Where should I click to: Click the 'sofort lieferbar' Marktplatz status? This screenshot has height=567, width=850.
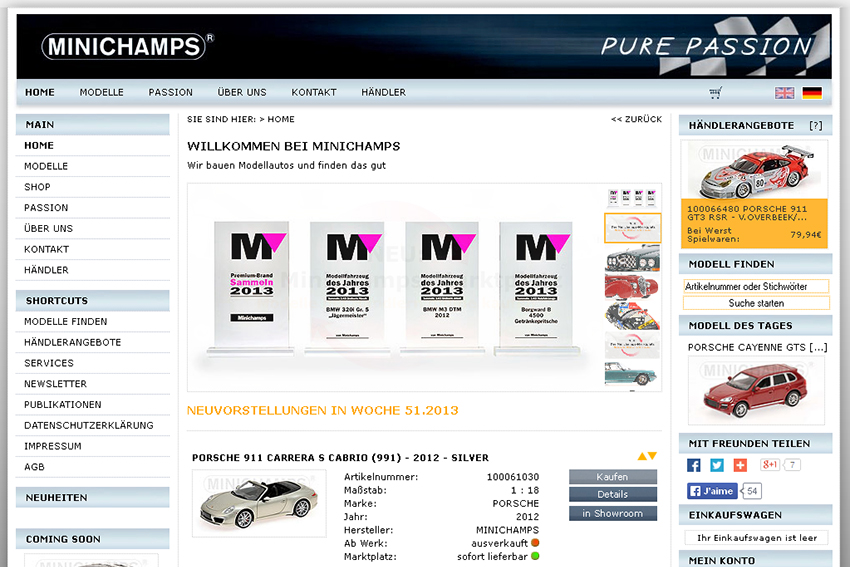492,557
